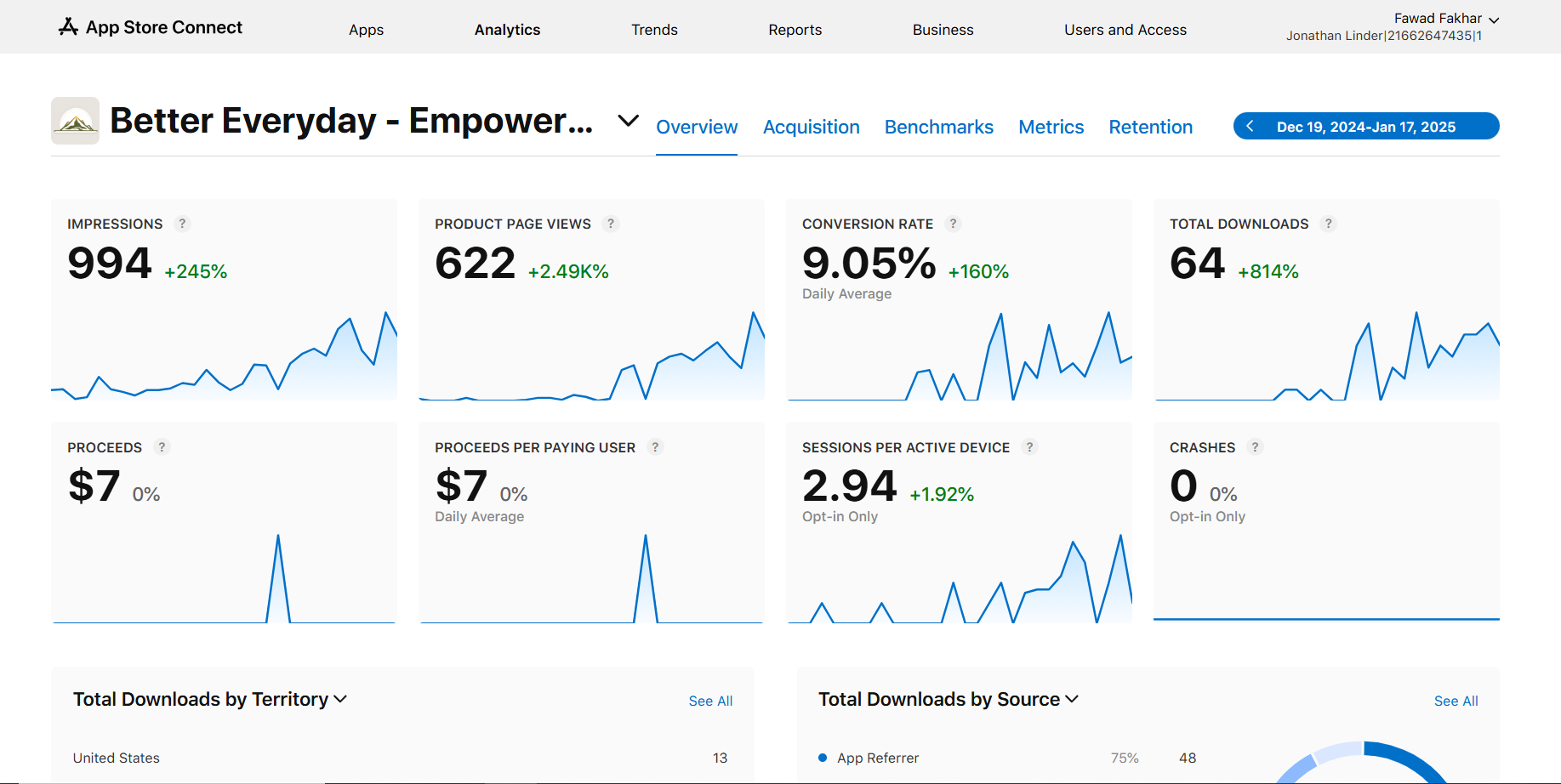
Task: Switch to the Retention tab
Action: pos(1150,127)
